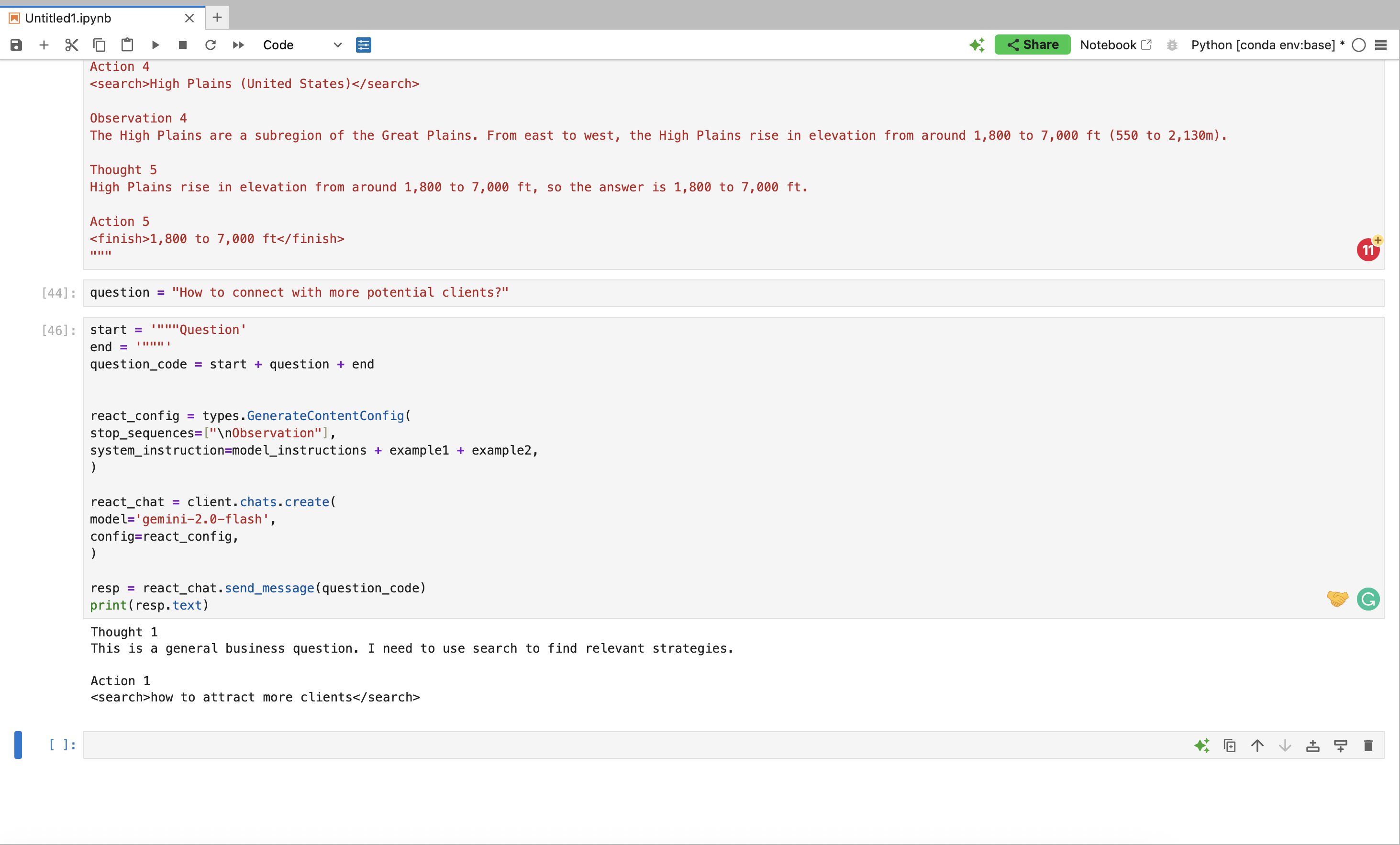Screen dimensions: 1400x845
Task: Click the output line 'Thought 1'
Action: tap(124, 632)
